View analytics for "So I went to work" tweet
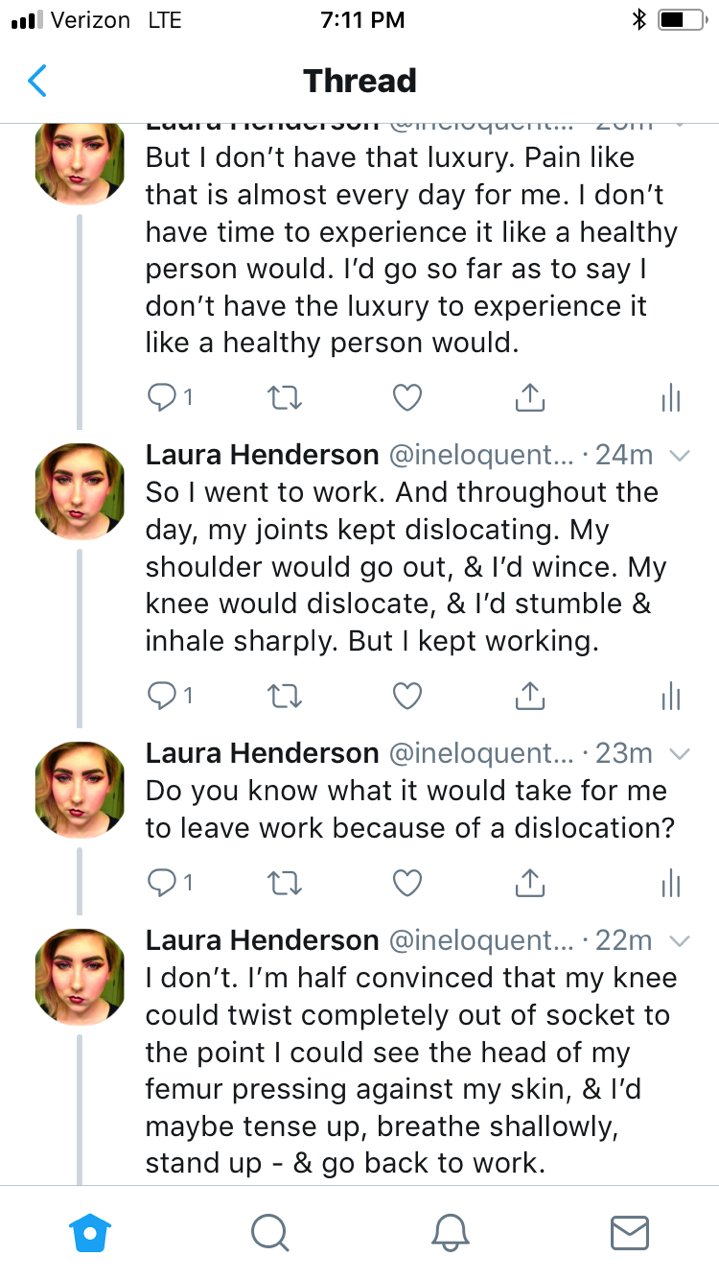The width and height of the screenshot is (719, 1280). 670,695
